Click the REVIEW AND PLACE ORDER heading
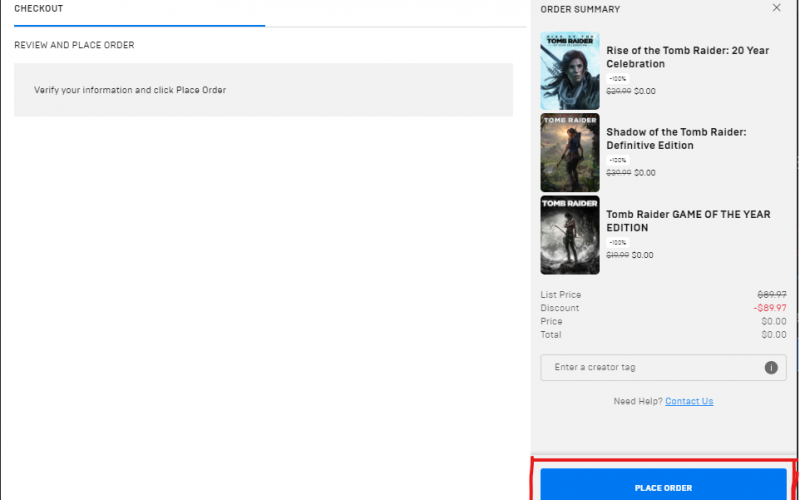This screenshot has width=800, height=500. (x=74, y=45)
